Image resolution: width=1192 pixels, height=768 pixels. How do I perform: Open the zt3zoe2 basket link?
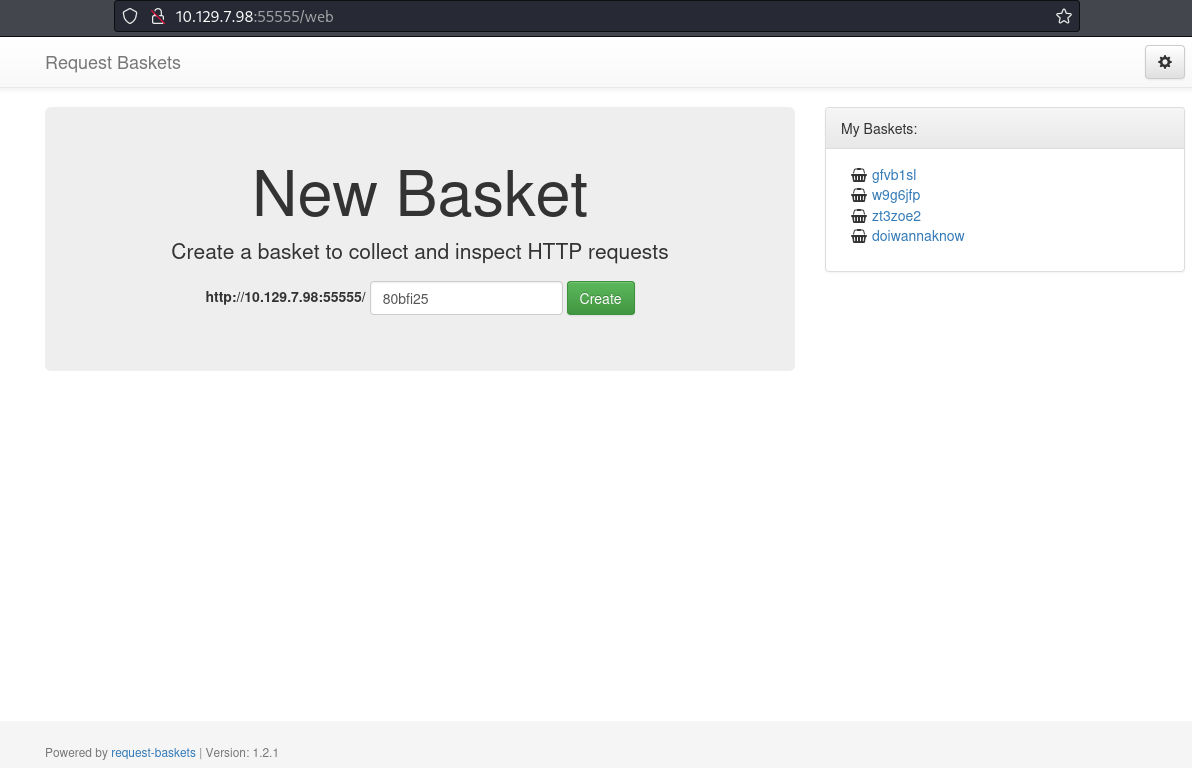pos(896,216)
